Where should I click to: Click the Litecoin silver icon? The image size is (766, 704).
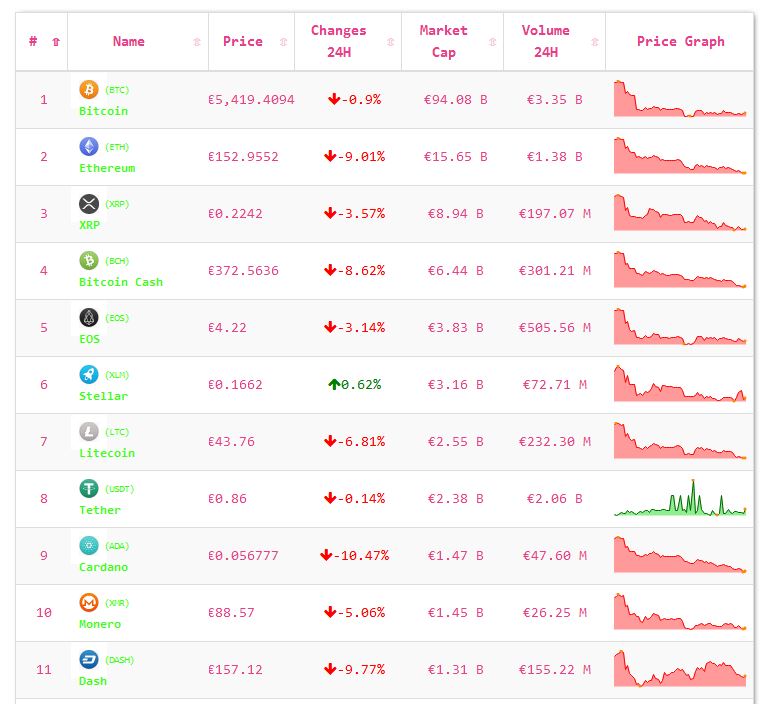[89, 432]
